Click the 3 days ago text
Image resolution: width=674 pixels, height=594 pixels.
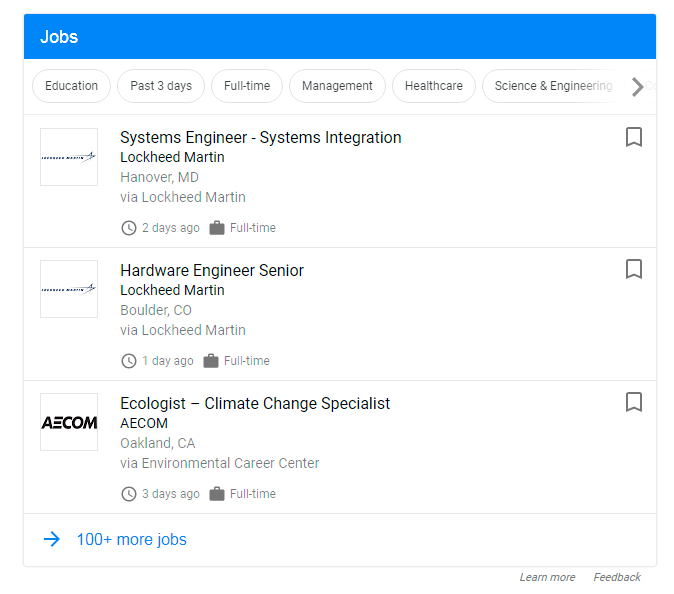[x=171, y=494]
